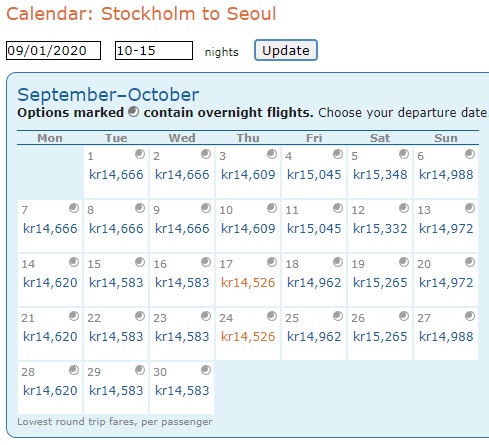
Task: Select kr14,962 fare on September 18
Action: (x=314, y=283)
